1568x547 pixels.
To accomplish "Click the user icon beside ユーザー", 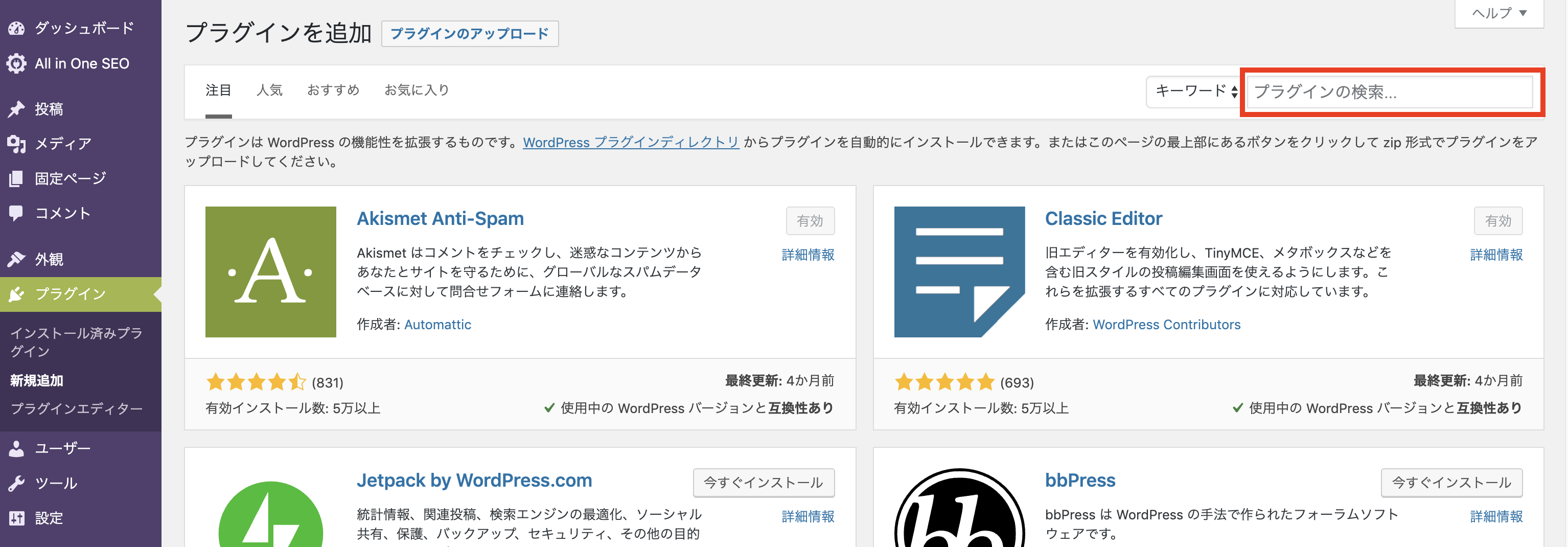I will (x=16, y=449).
